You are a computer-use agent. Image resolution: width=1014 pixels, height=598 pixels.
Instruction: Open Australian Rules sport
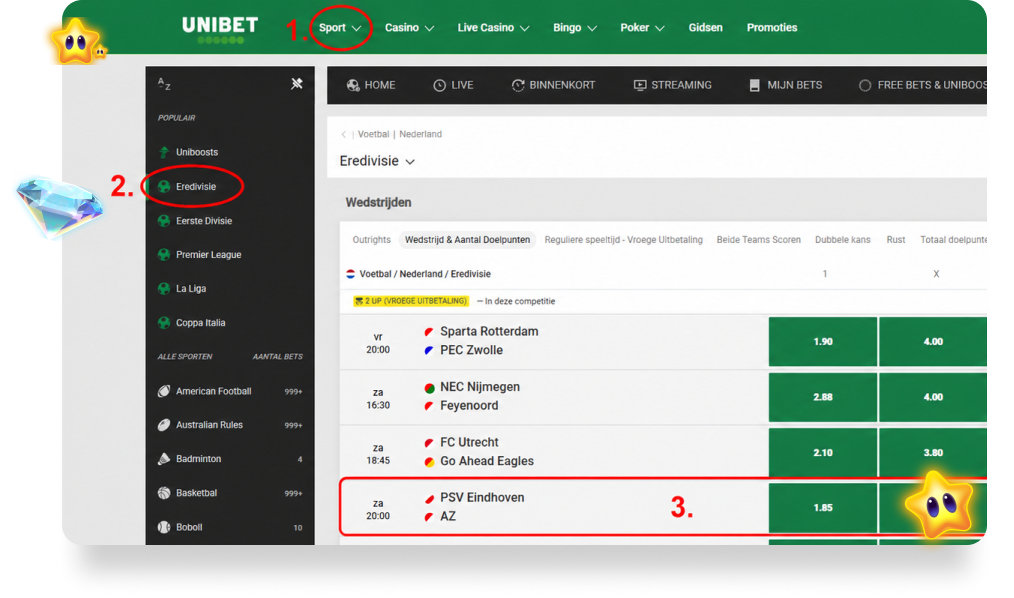209,425
